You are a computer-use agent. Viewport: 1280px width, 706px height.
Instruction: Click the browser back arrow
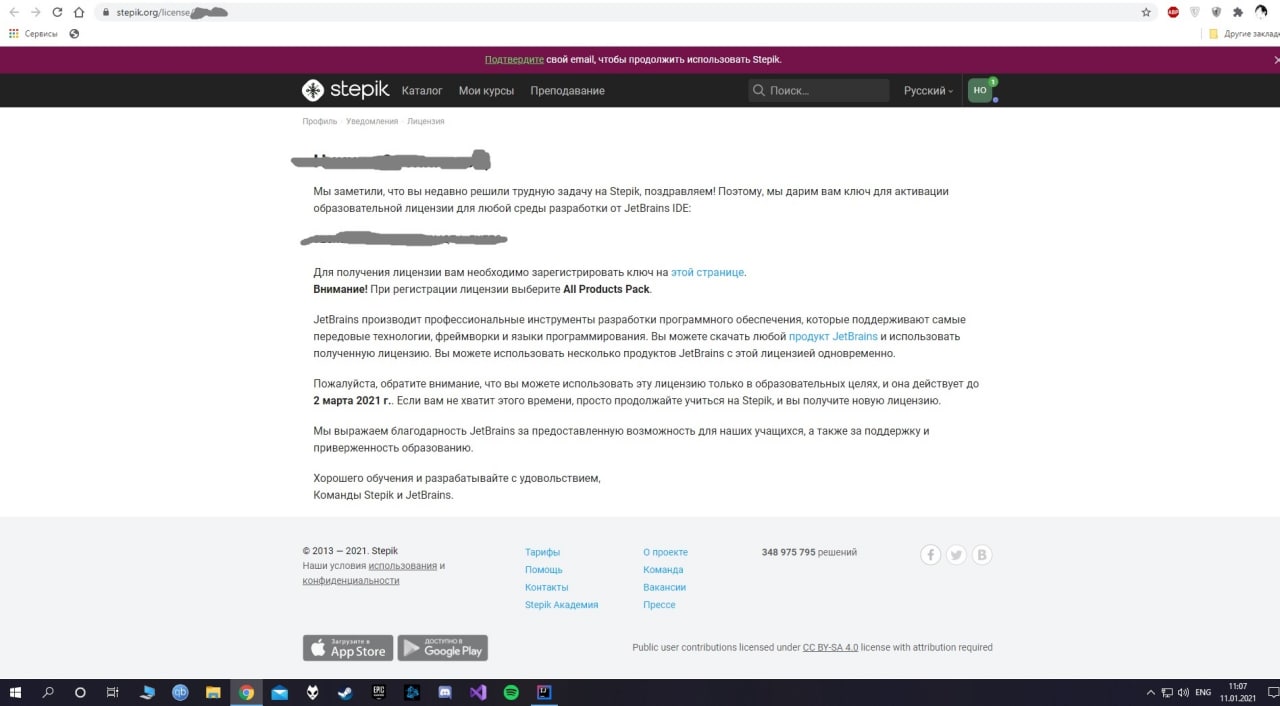pos(13,12)
